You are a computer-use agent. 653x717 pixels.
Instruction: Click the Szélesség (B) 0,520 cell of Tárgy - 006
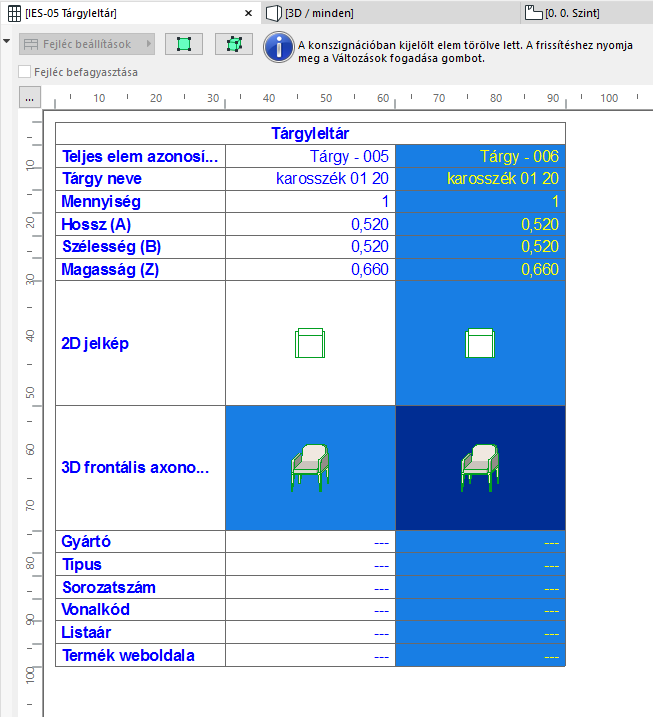[x=481, y=247]
